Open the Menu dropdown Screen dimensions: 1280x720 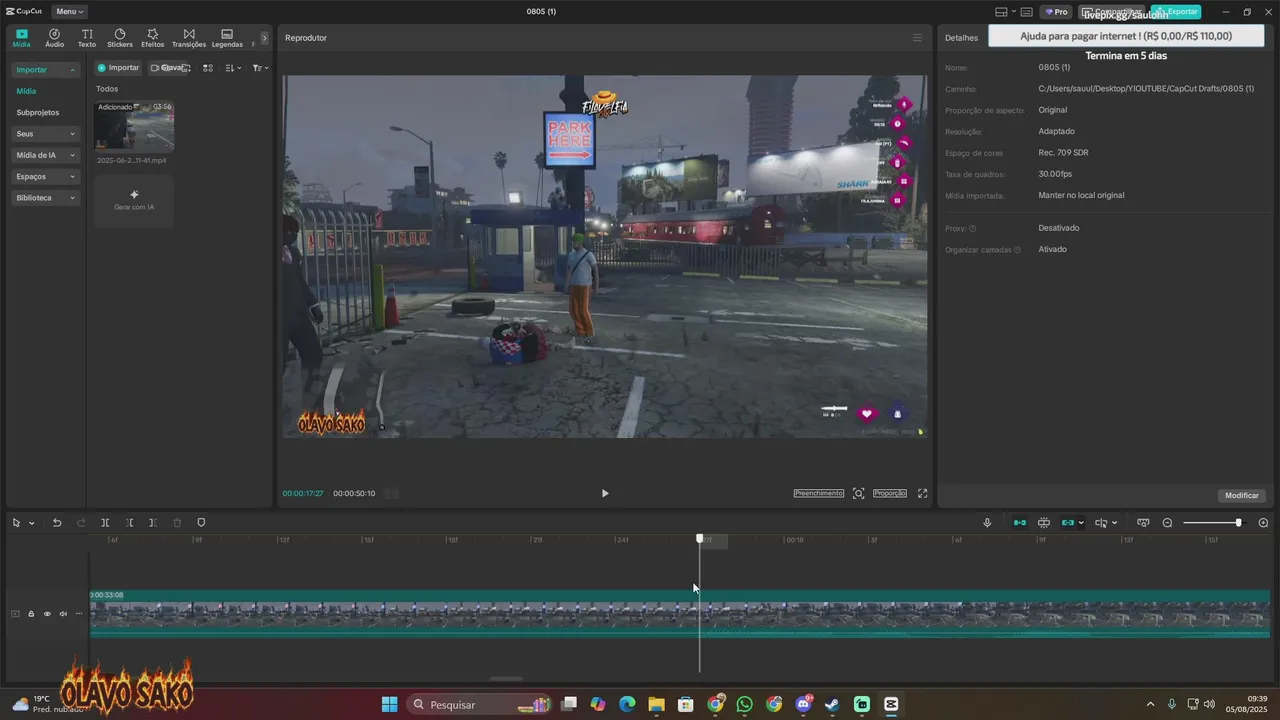69,12
